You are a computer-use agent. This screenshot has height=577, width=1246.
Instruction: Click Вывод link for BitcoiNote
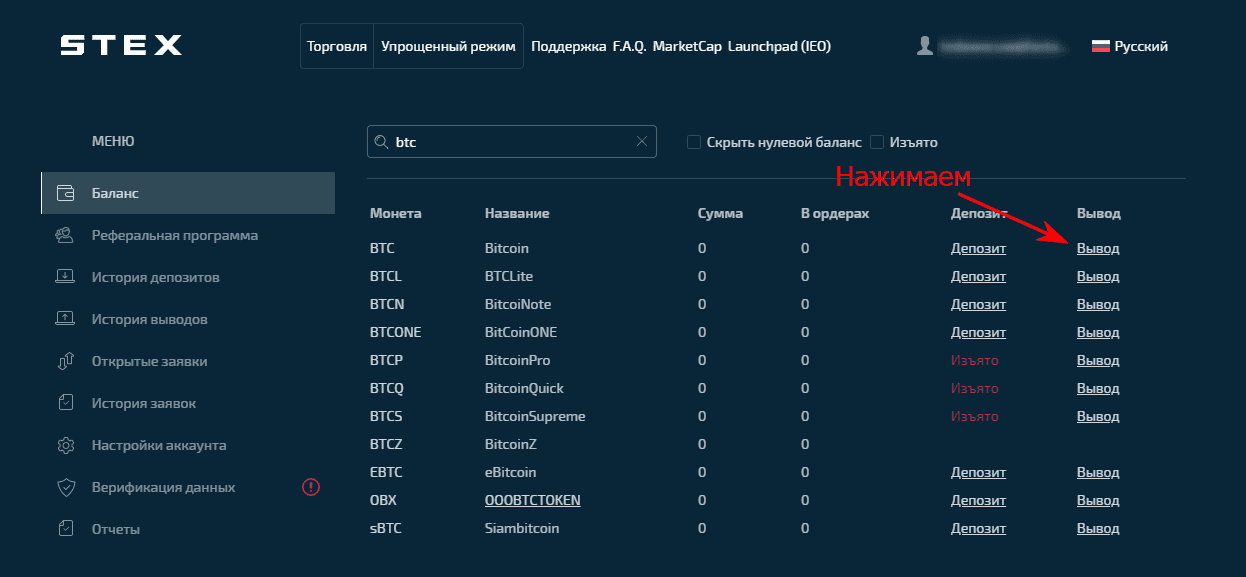click(1098, 304)
